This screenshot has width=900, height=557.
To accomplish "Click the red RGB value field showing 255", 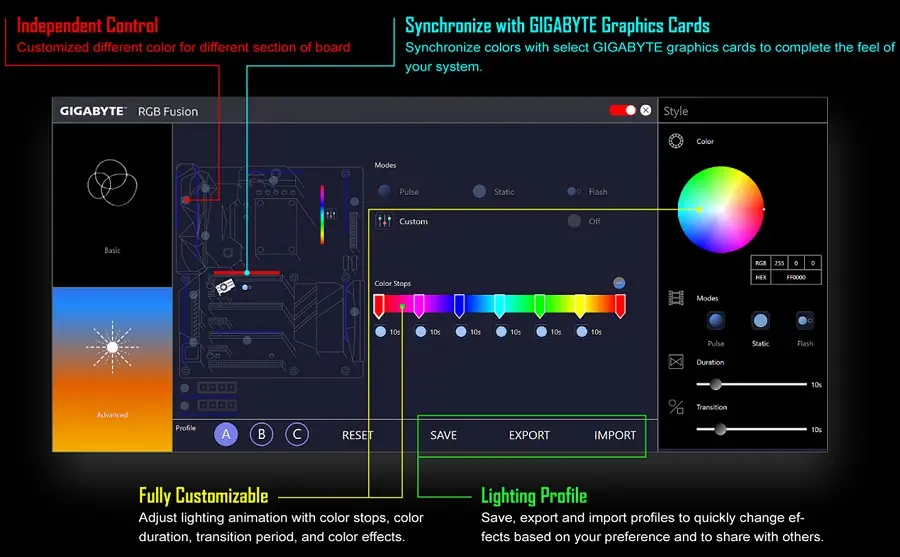I will (x=779, y=263).
